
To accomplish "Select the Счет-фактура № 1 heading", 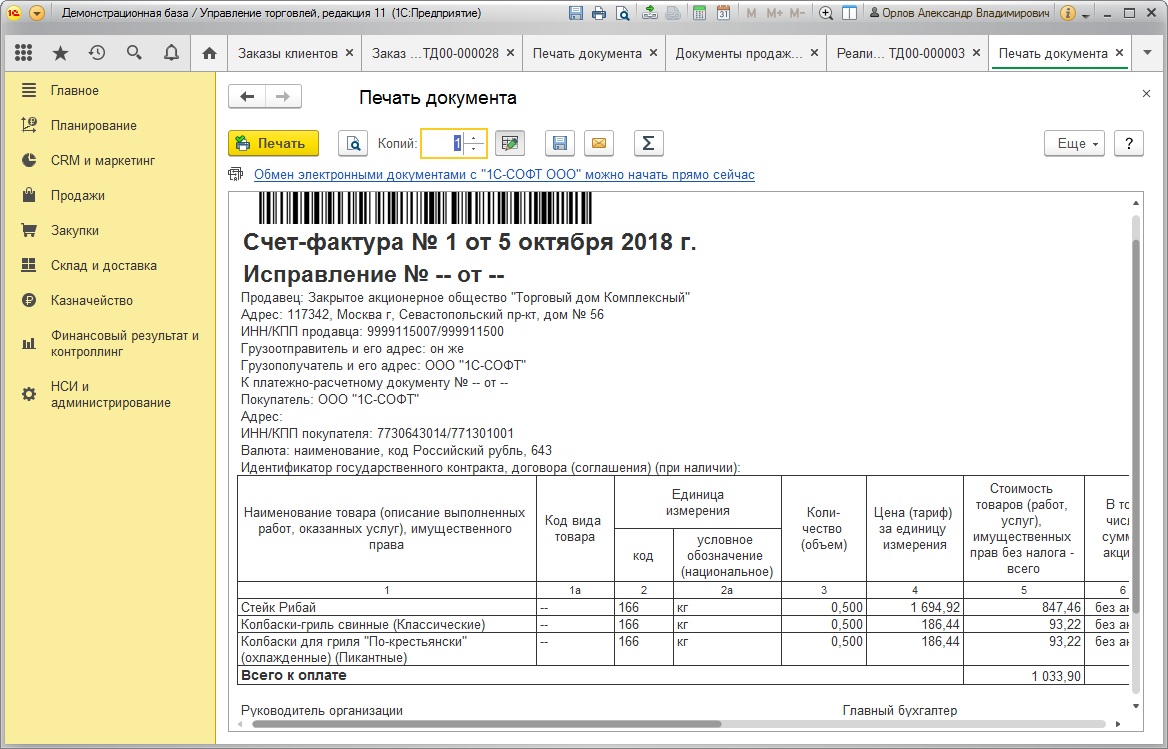I will pyautogui.click(x=469, y=242).
